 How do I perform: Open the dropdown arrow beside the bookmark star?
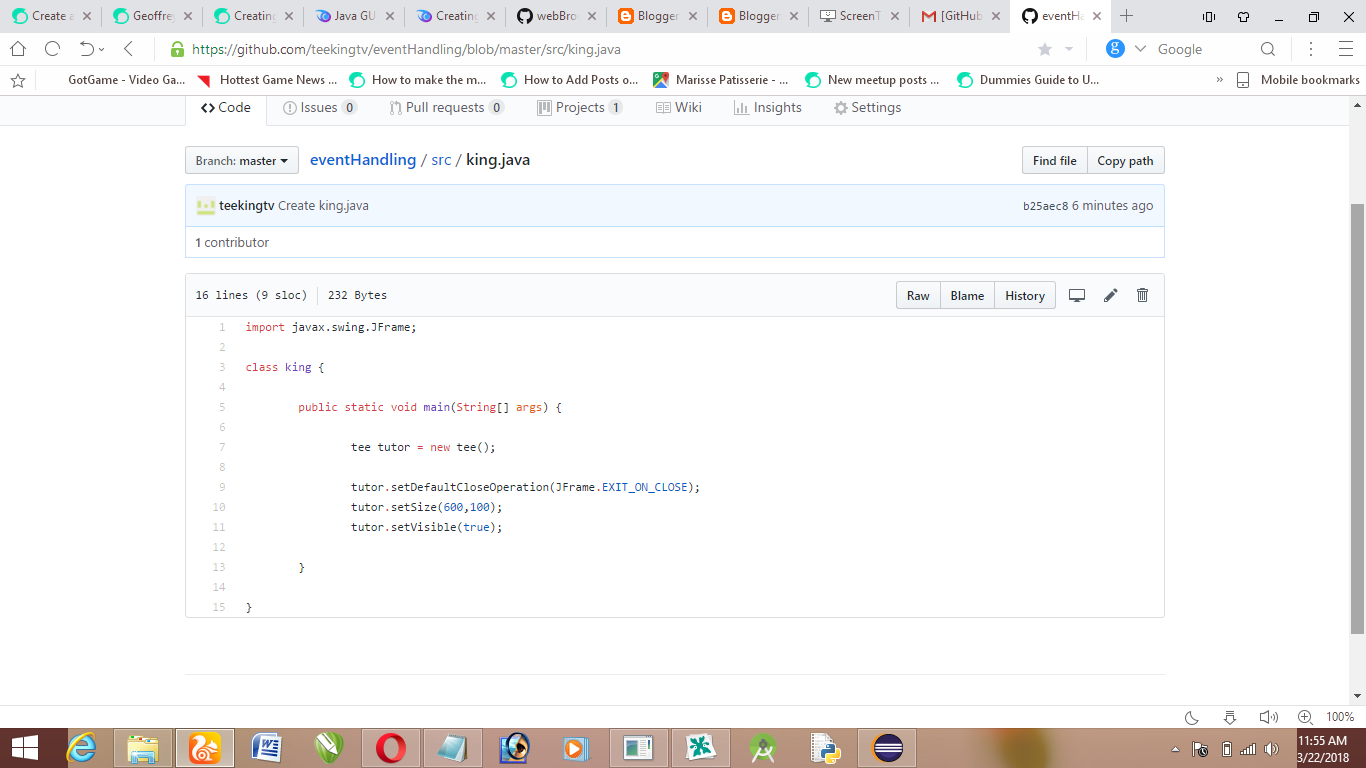pos(1069,49)
